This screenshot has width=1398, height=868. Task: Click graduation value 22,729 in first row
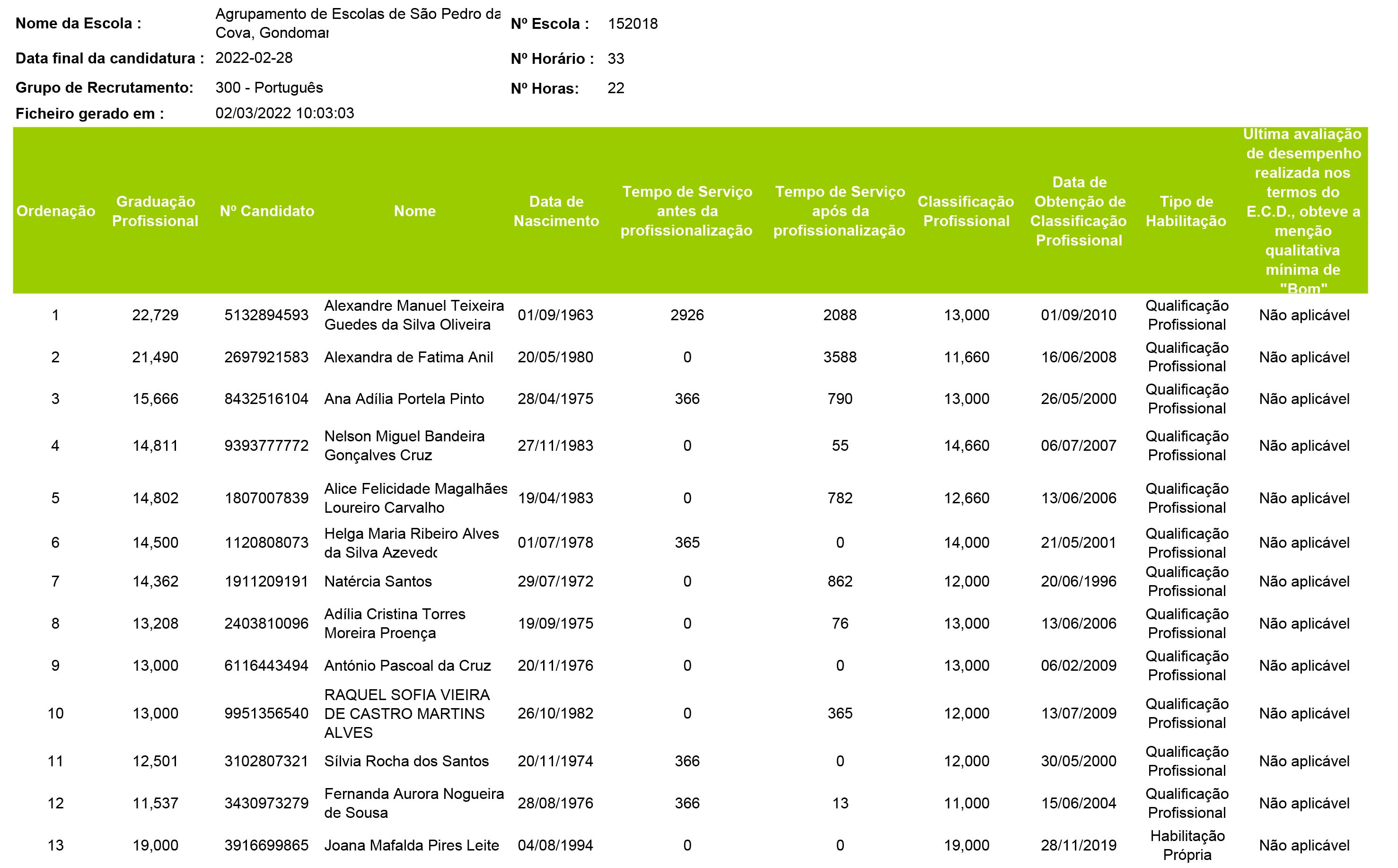tap(155, 315)
